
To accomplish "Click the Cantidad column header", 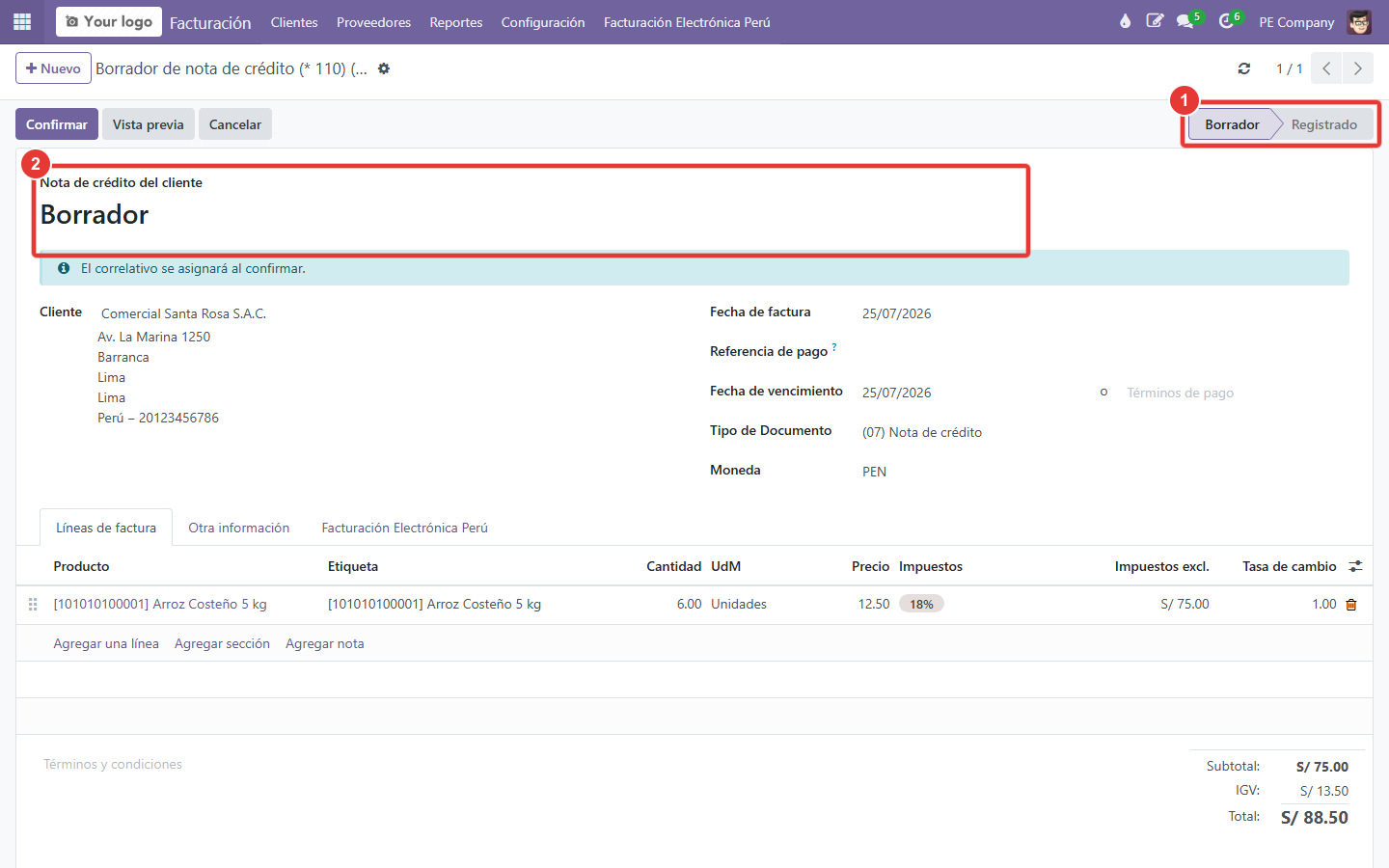I will (673, 566).
